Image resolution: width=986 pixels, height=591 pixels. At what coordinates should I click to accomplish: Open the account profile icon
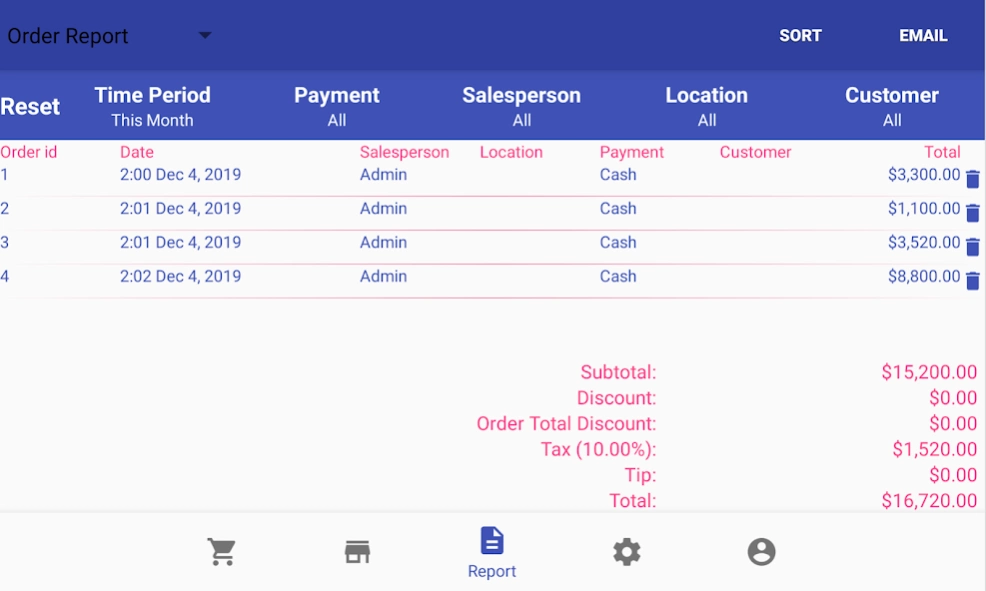761,551
